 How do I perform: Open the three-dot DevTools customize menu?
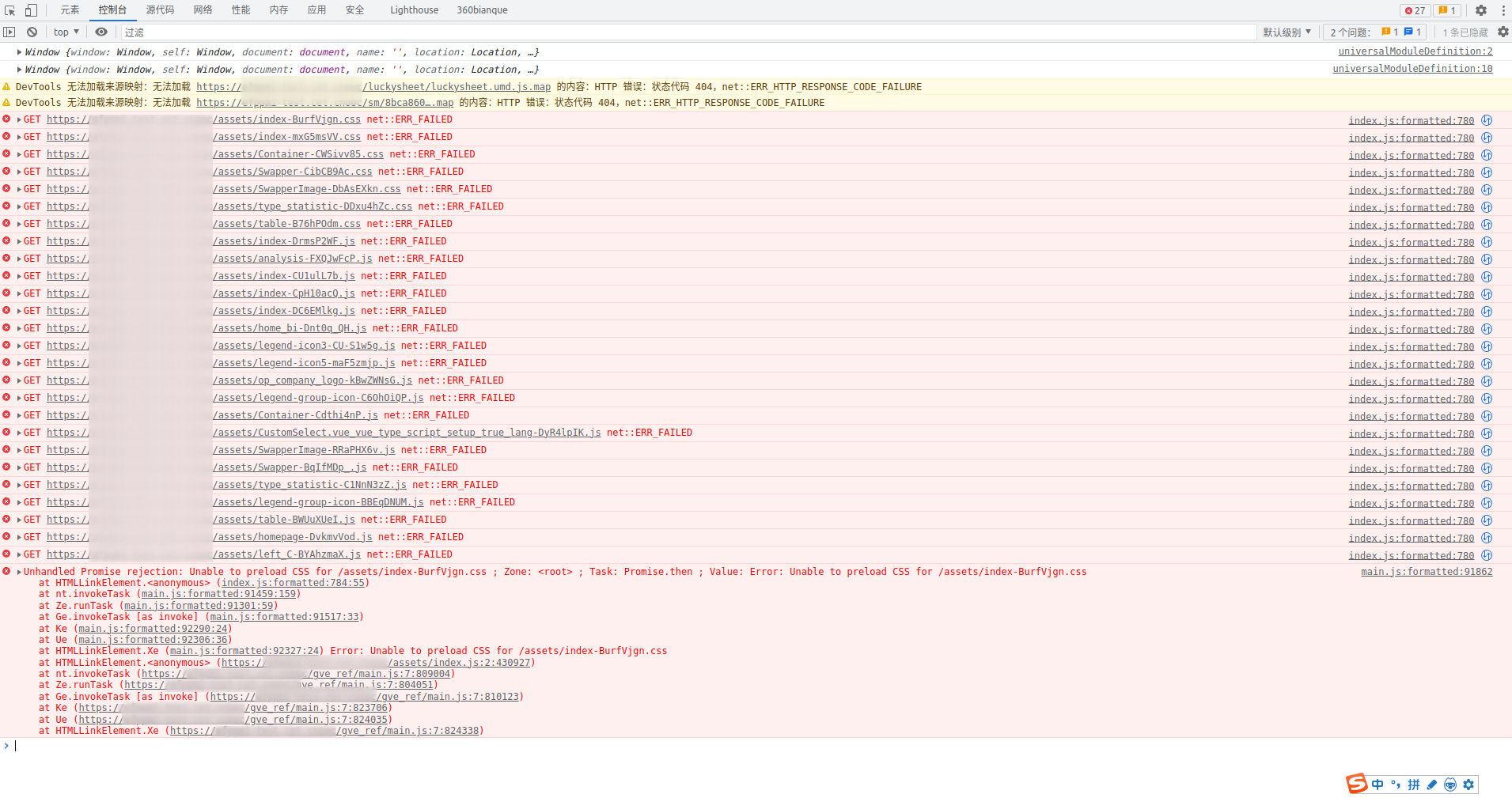click(x=1501, y=10)
